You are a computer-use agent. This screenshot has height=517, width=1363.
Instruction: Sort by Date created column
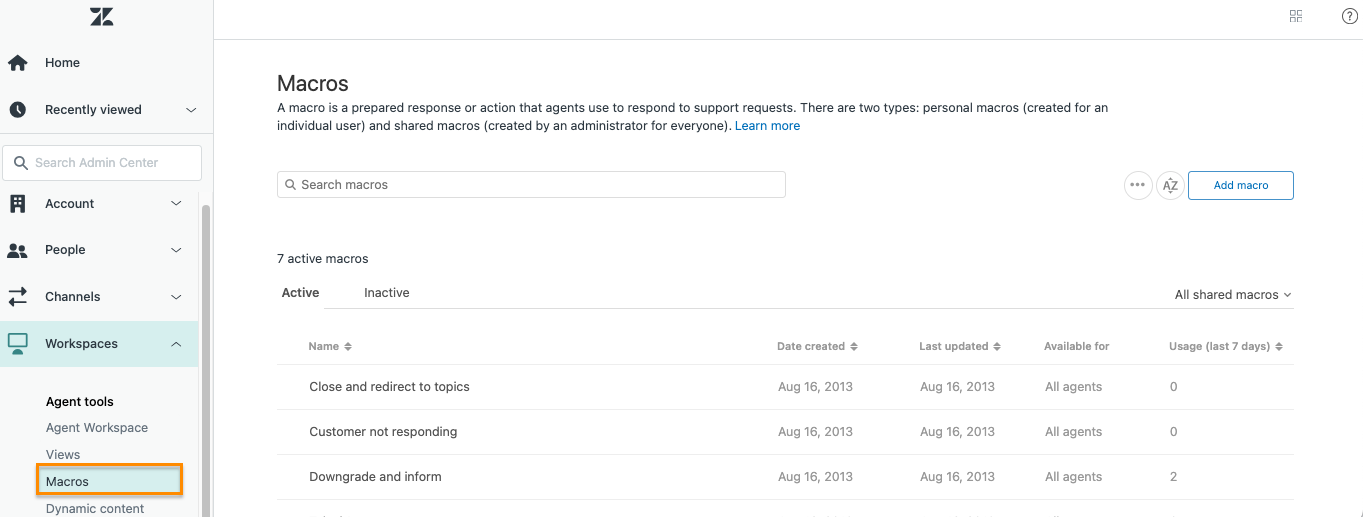click(817, 347)
